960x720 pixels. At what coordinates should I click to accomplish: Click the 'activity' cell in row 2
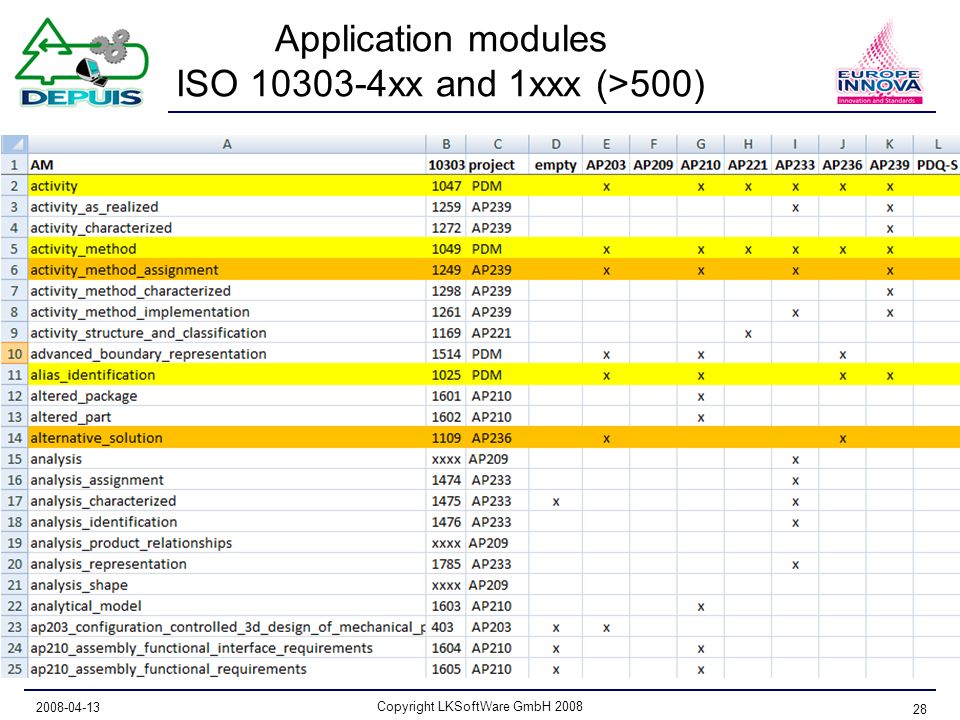click(x=227, y=186)
